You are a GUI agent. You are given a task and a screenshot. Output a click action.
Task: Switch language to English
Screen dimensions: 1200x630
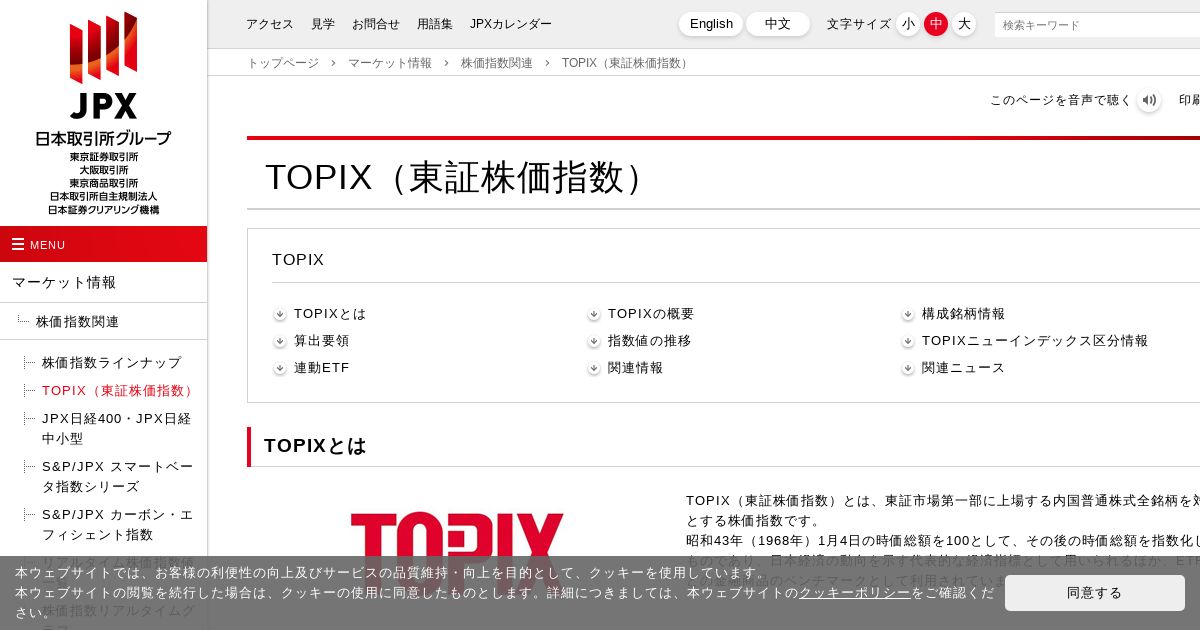[711, 24]
